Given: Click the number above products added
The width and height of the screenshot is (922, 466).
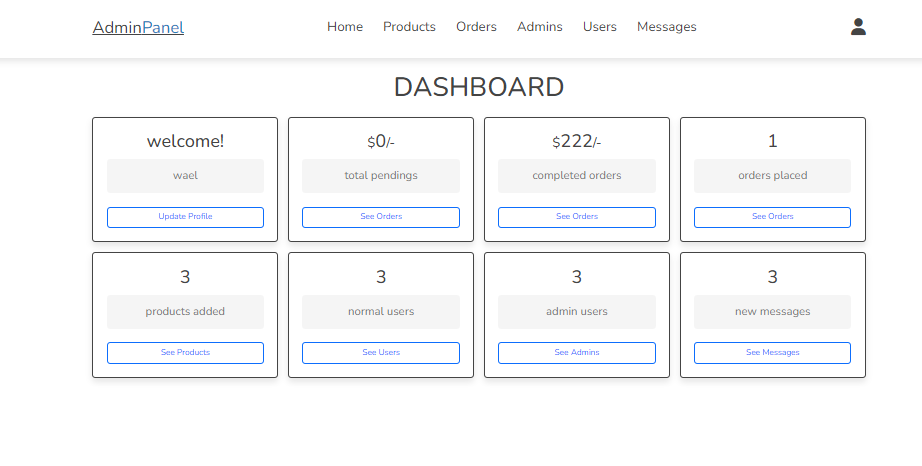Looking at the screenshot, I should [x=185, y=277].
